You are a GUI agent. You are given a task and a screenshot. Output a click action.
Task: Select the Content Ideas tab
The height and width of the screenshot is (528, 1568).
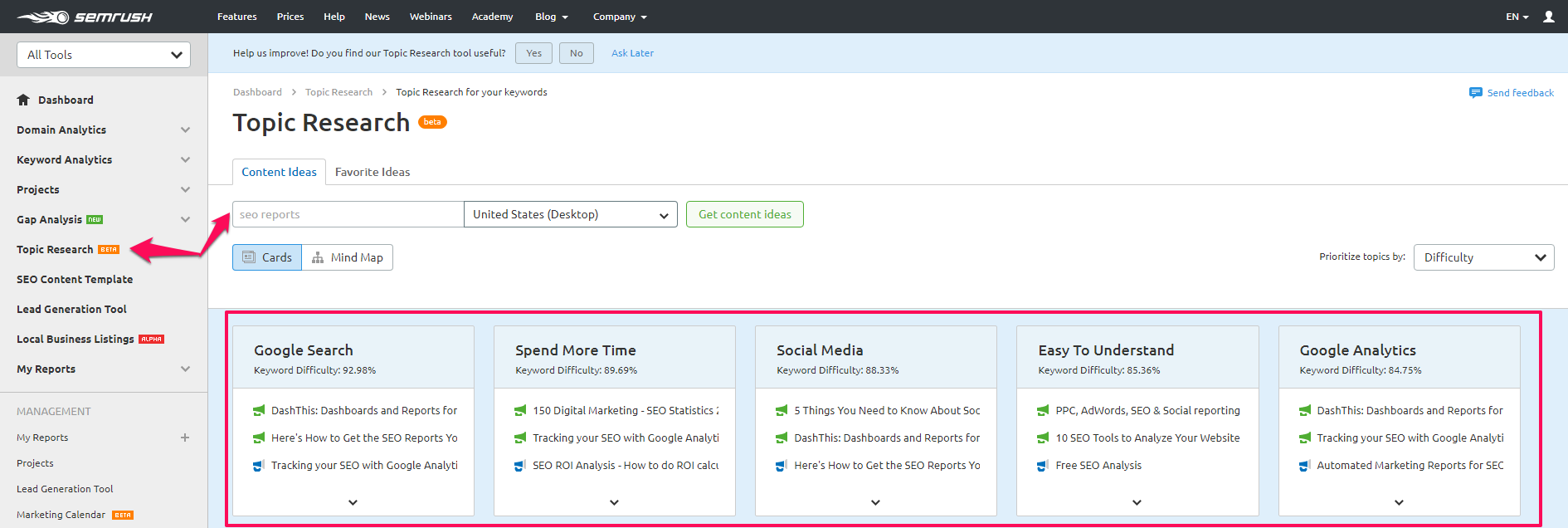pos(279,172)
